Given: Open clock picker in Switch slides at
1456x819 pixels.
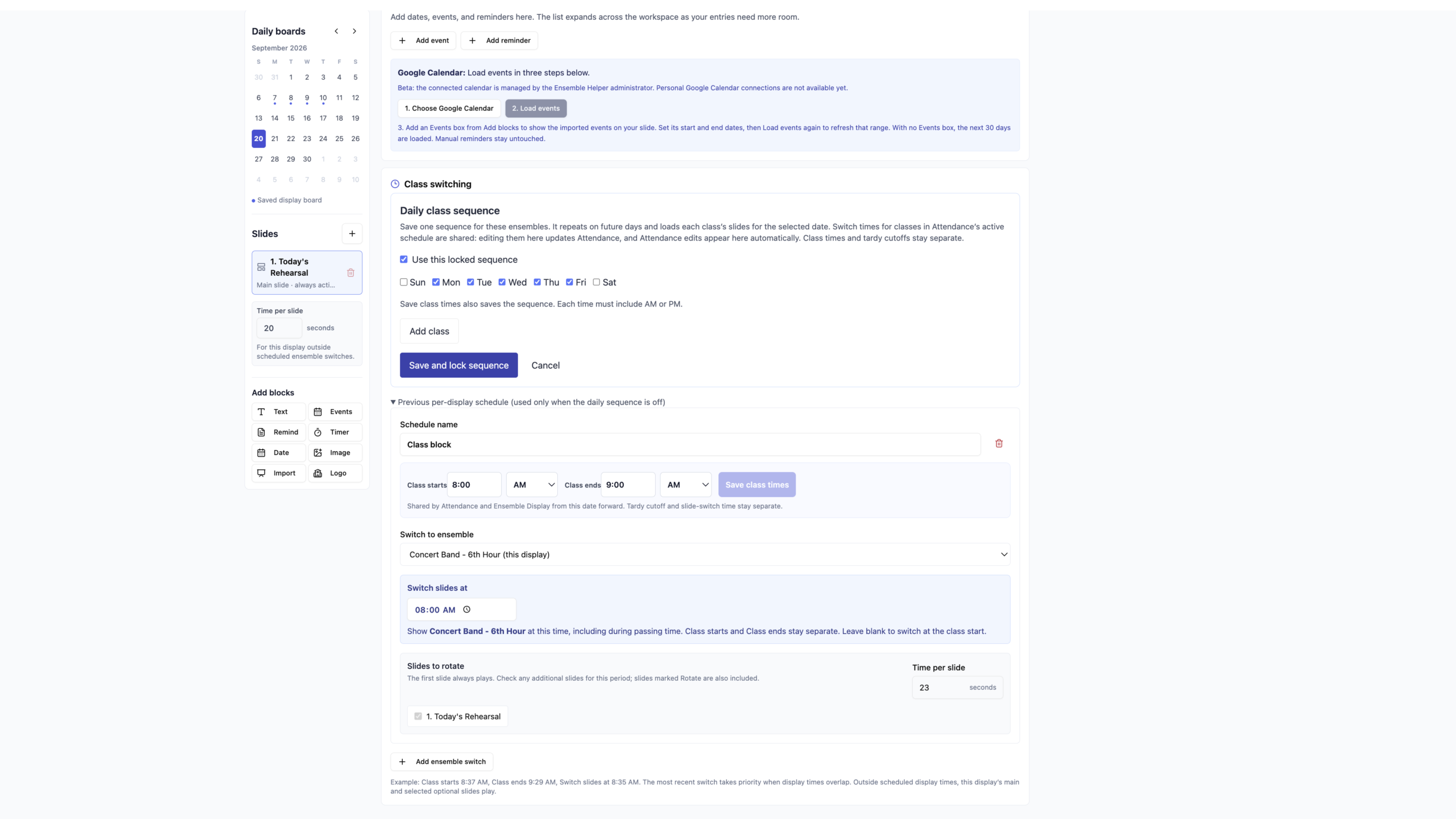Looking at the screenshot, I should pos(467,610).
